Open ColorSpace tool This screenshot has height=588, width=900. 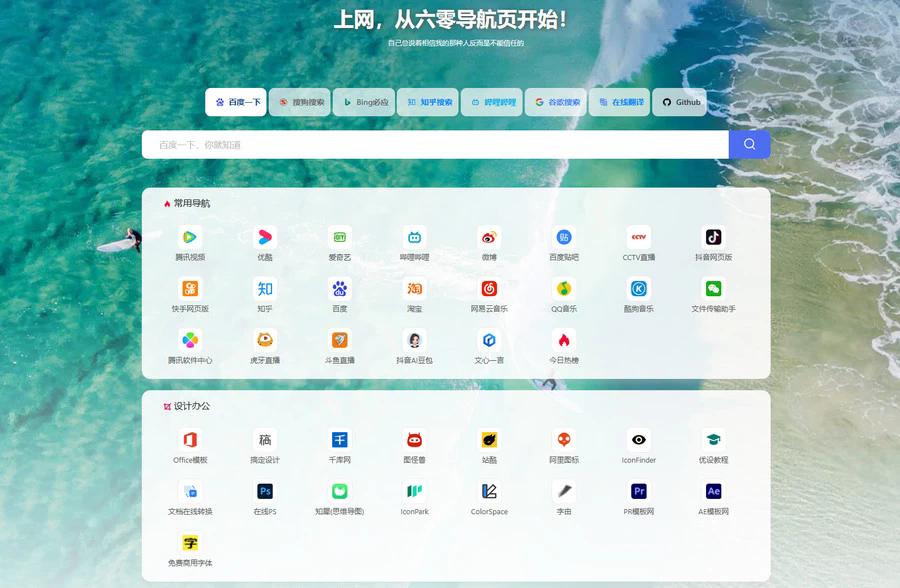[x=489, y=498]
